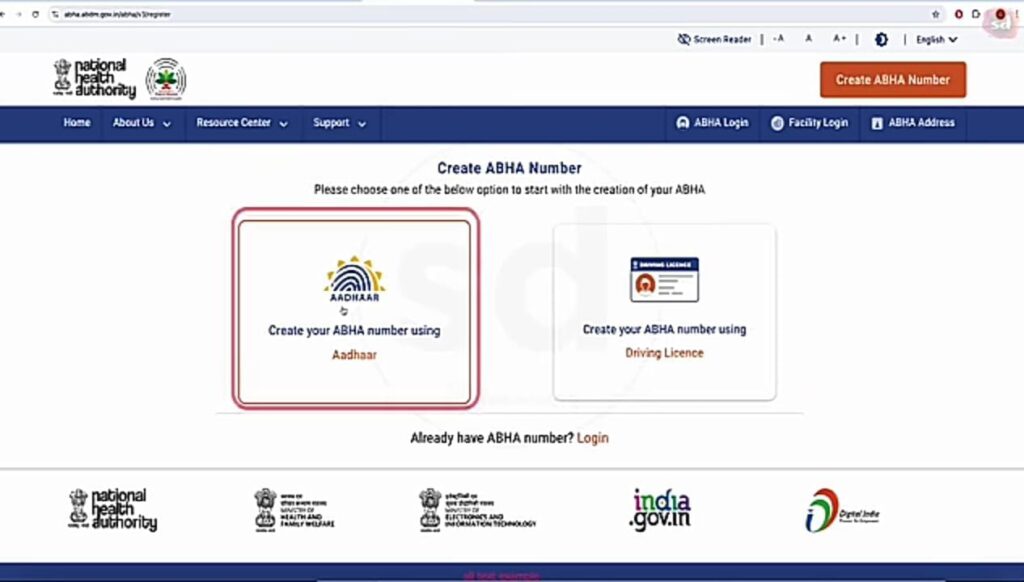Image resolution: width=1024 pixels, height=582 pixels.
Task: Click the red extension icon beside the star
Action: tap(958, 14)
